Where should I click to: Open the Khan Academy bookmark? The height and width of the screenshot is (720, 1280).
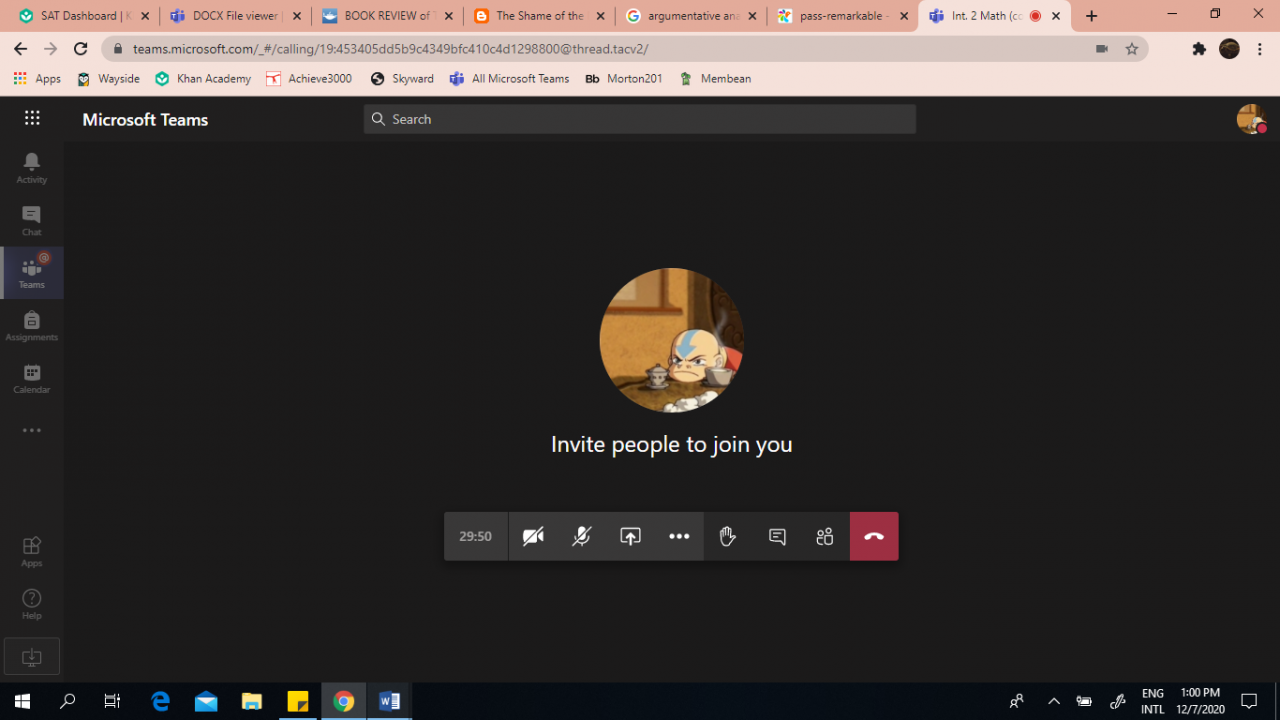(203, 79)
